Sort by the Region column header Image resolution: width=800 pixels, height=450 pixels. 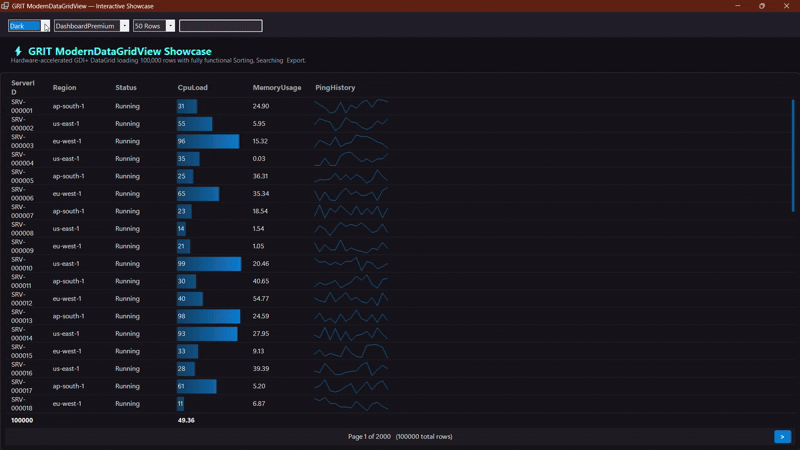(x=64, y=88)
